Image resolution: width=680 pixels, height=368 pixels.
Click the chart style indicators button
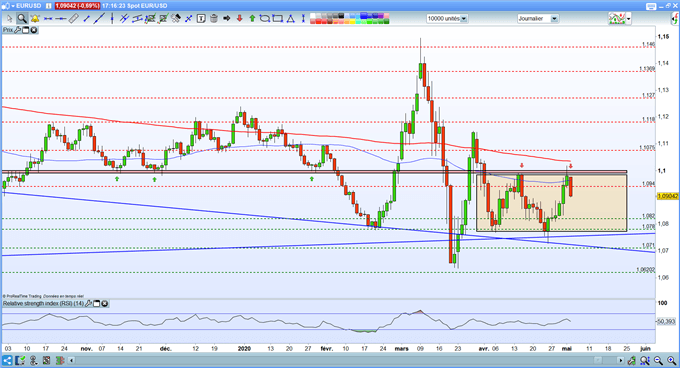click(x=617, y=19)
